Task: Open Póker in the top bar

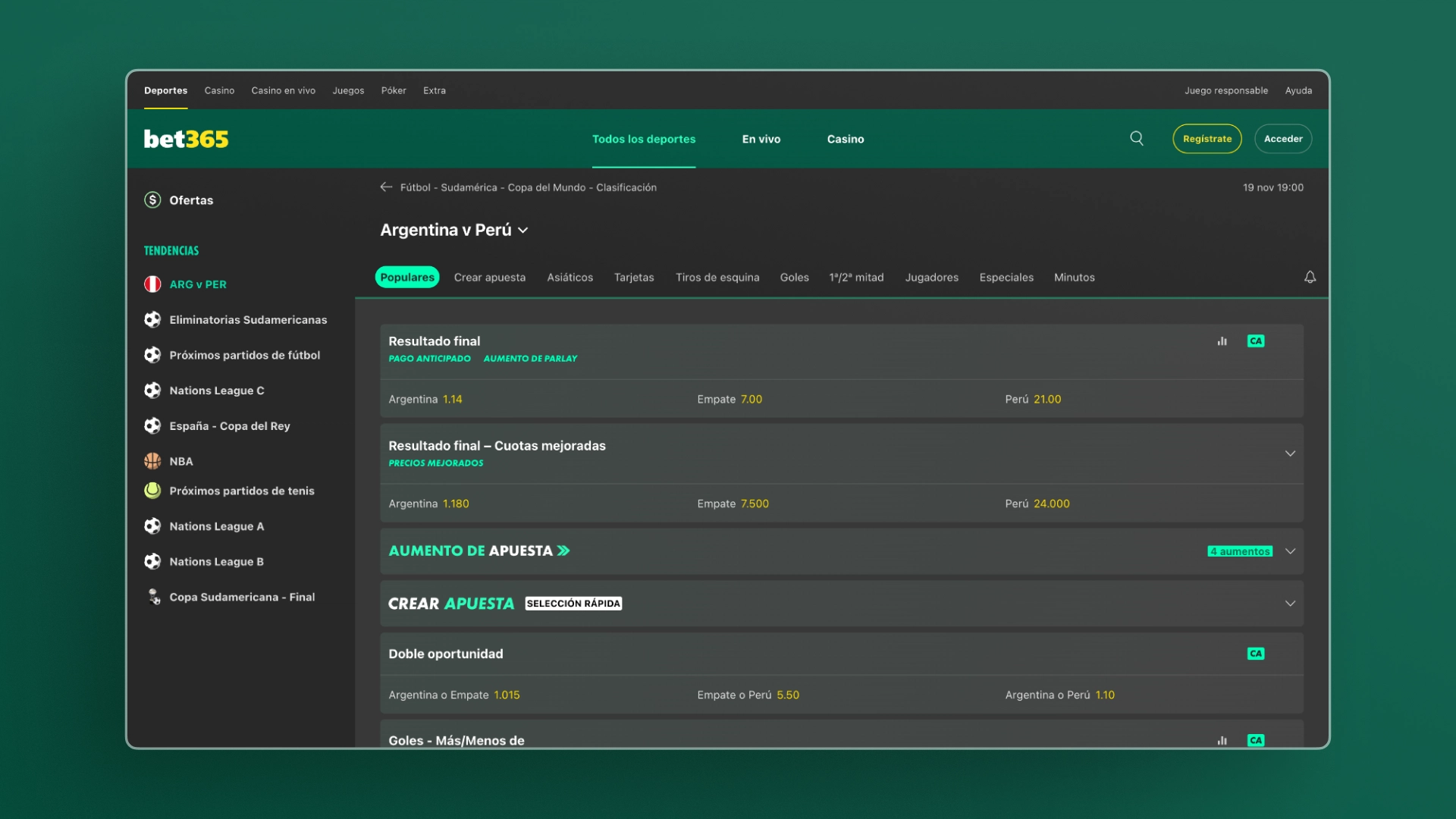Action: click(x=394, y=90)
